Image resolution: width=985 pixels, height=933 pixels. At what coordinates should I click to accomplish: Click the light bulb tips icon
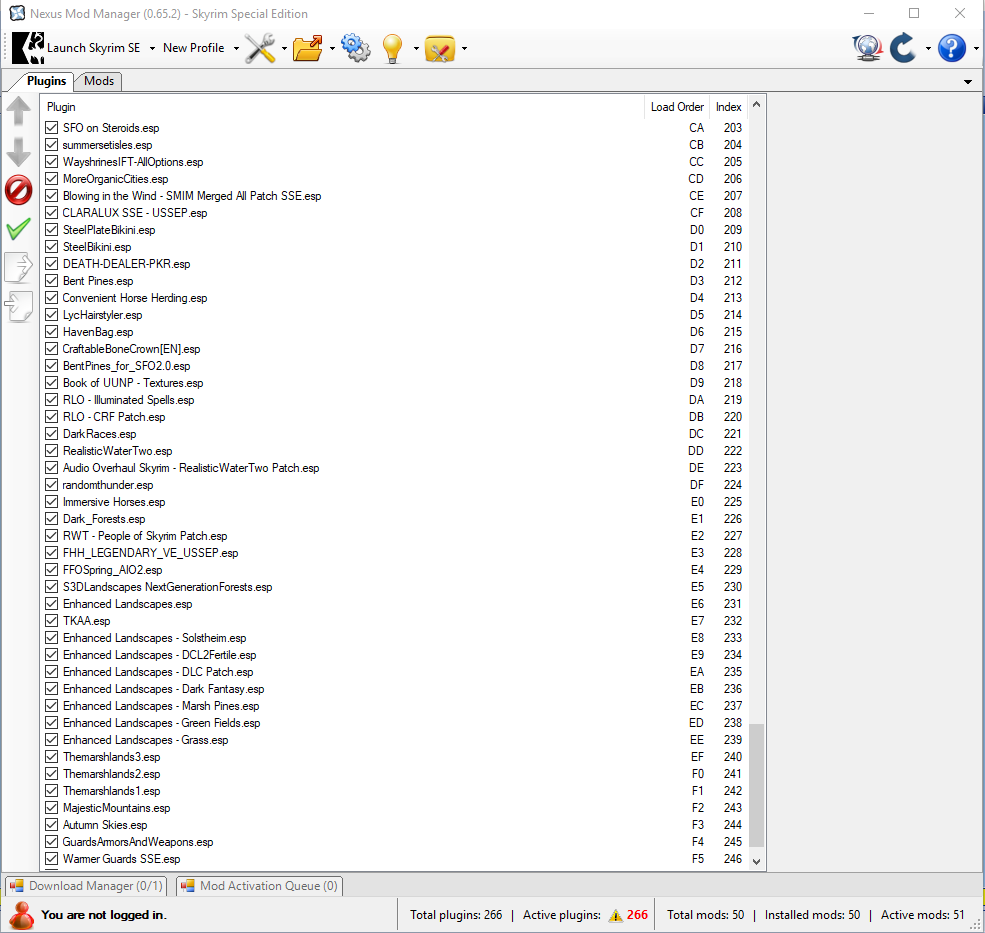pos(392,48)
